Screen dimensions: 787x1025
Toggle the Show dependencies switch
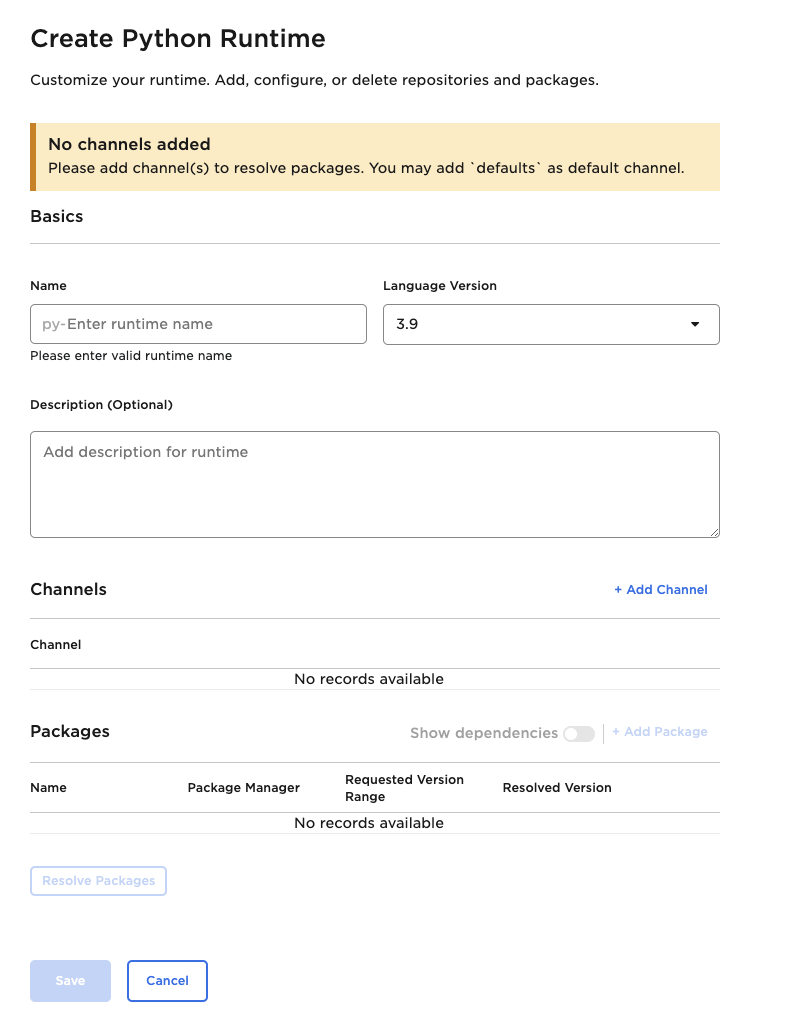pyautogui.click(x=578, y=733)
